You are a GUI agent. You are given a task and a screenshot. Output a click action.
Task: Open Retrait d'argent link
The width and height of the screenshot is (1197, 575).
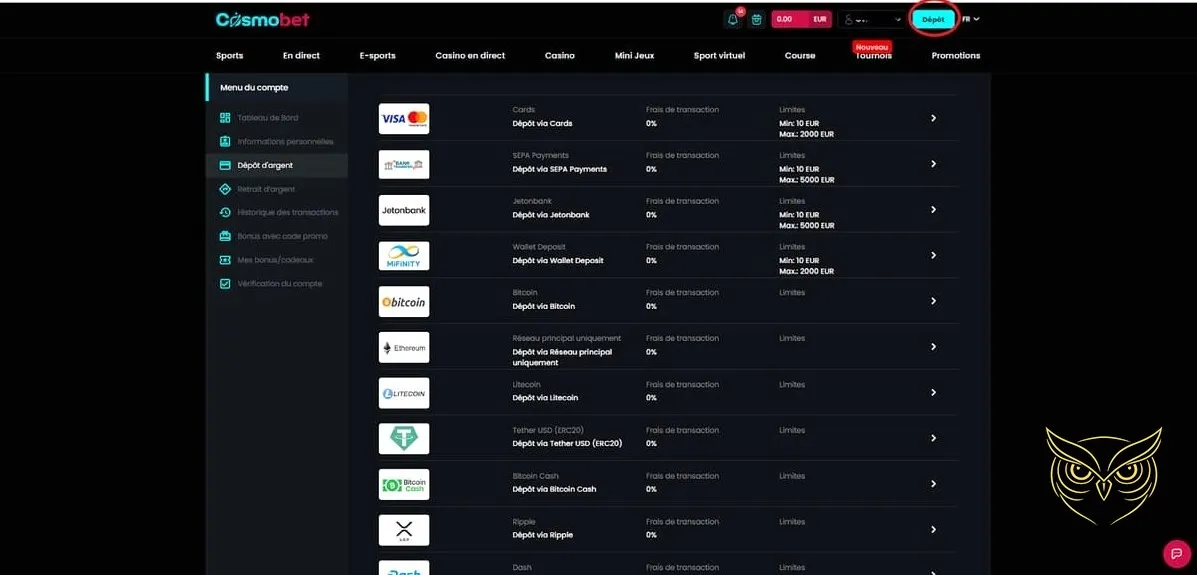[x=266, y=189]
